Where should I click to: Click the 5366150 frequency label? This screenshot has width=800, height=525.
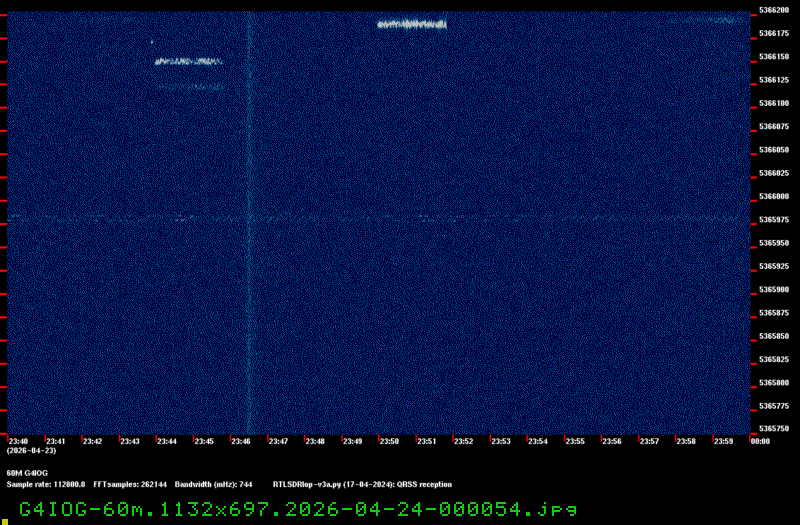click(x=774, y=57)
